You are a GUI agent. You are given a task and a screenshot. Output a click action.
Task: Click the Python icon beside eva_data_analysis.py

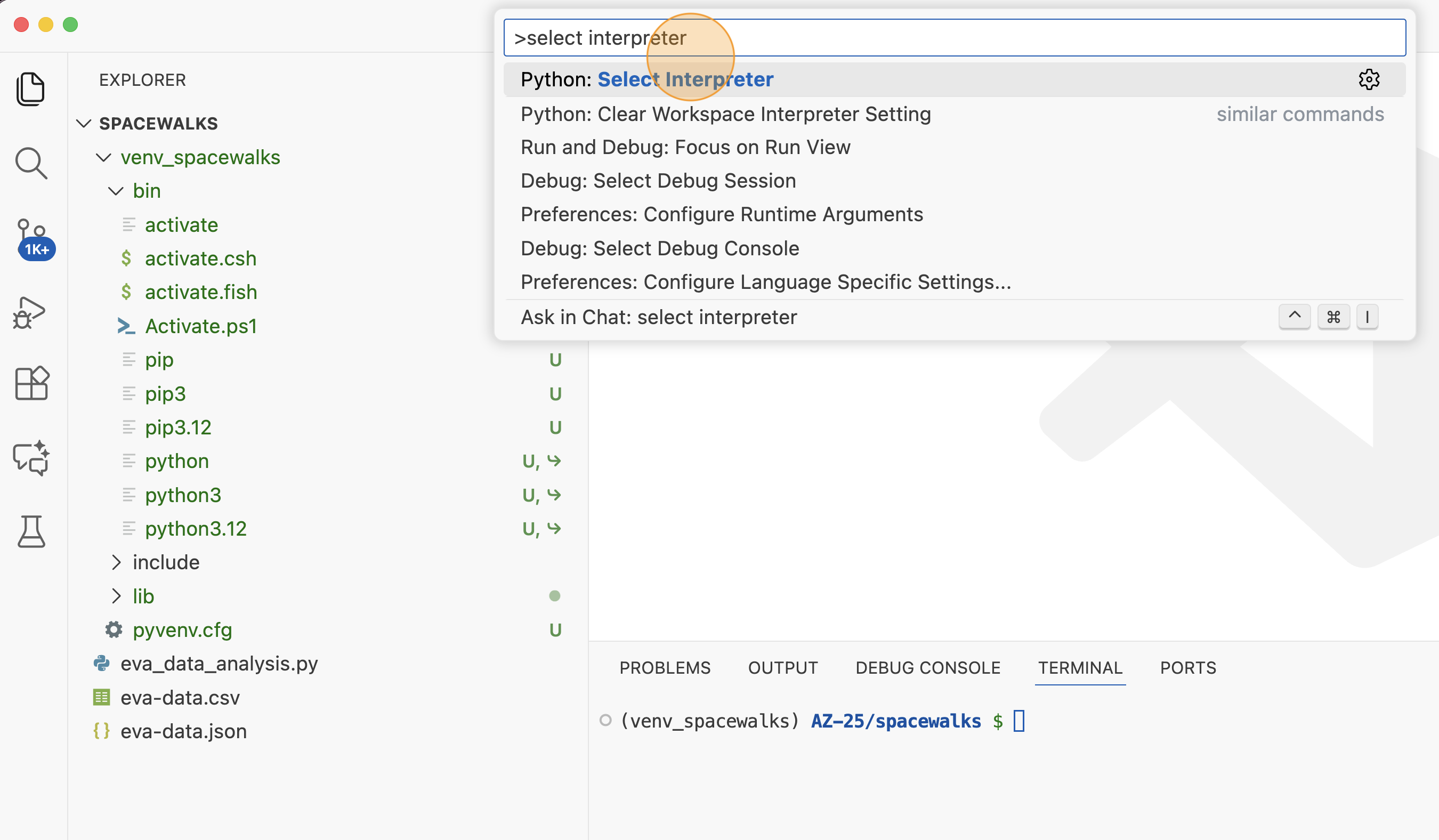102,663
